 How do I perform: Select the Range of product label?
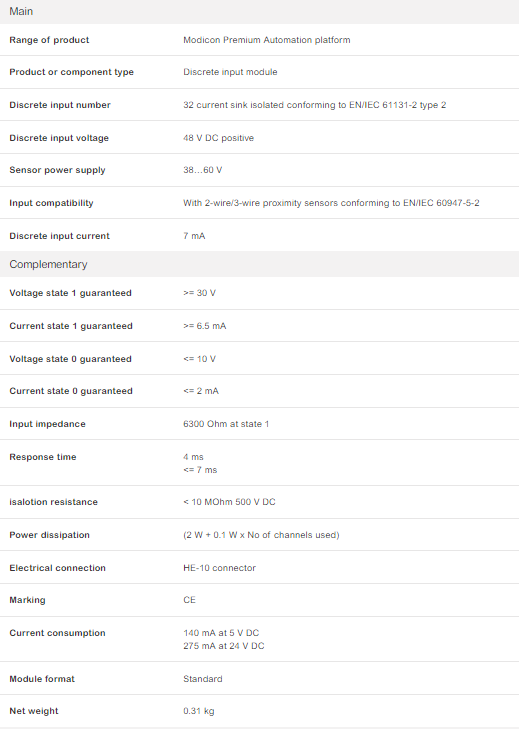tap(49, 40)
